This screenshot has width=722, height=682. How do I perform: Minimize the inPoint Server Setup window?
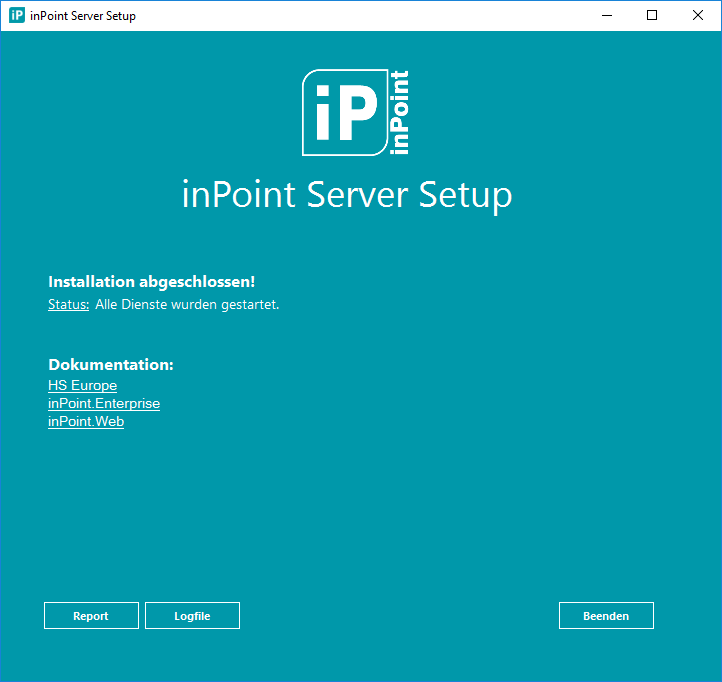(x=607, y=15)
